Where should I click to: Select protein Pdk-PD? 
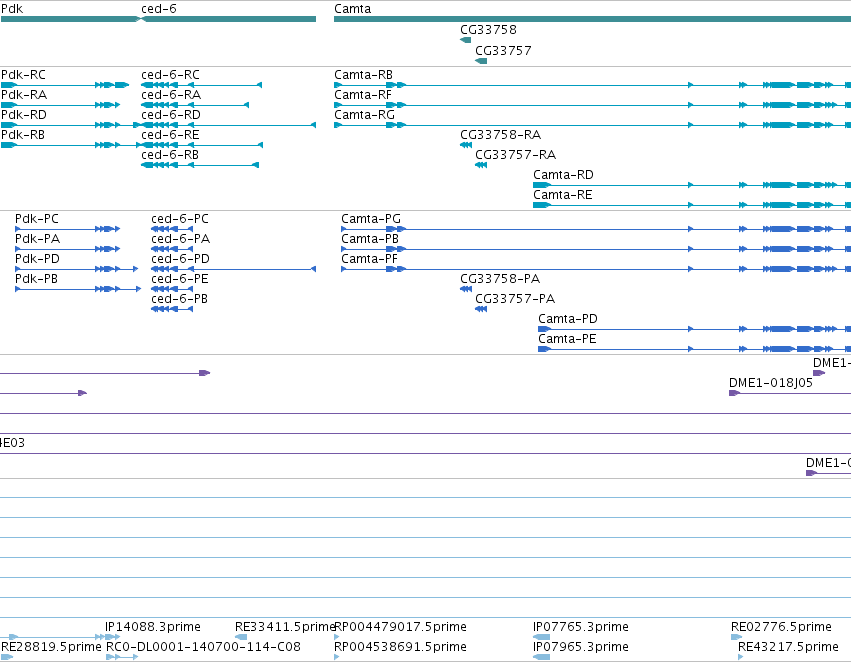(37, 259)
